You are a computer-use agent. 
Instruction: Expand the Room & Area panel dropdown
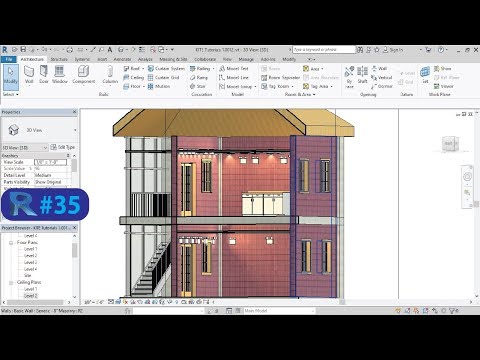pos(300,95)
